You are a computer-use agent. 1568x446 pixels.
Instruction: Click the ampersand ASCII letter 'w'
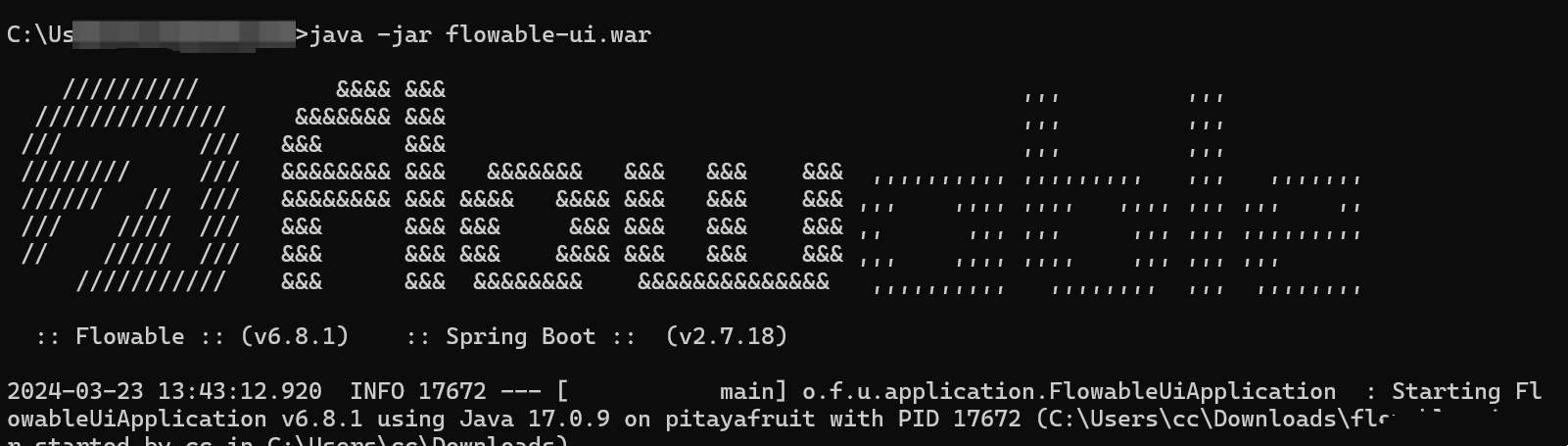(x=734, y=227)
